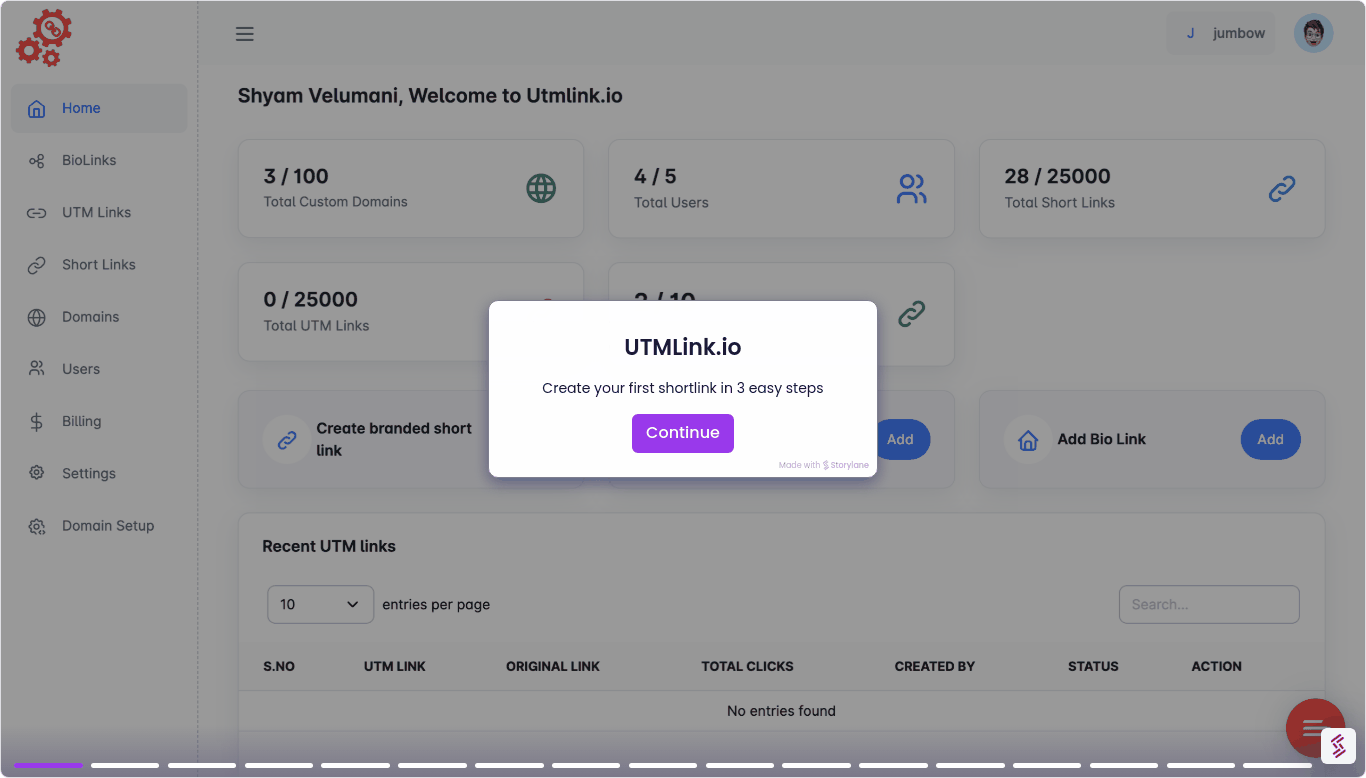1366x778 pixels.
Task: Open the Short Links sidebar item
Action: (x=99, y=264)
